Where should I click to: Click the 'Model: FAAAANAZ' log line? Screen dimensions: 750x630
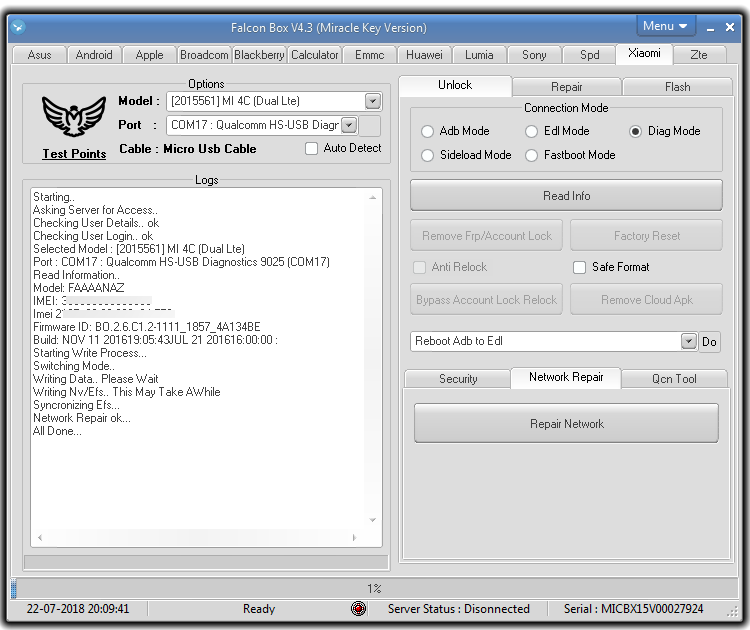79,287
